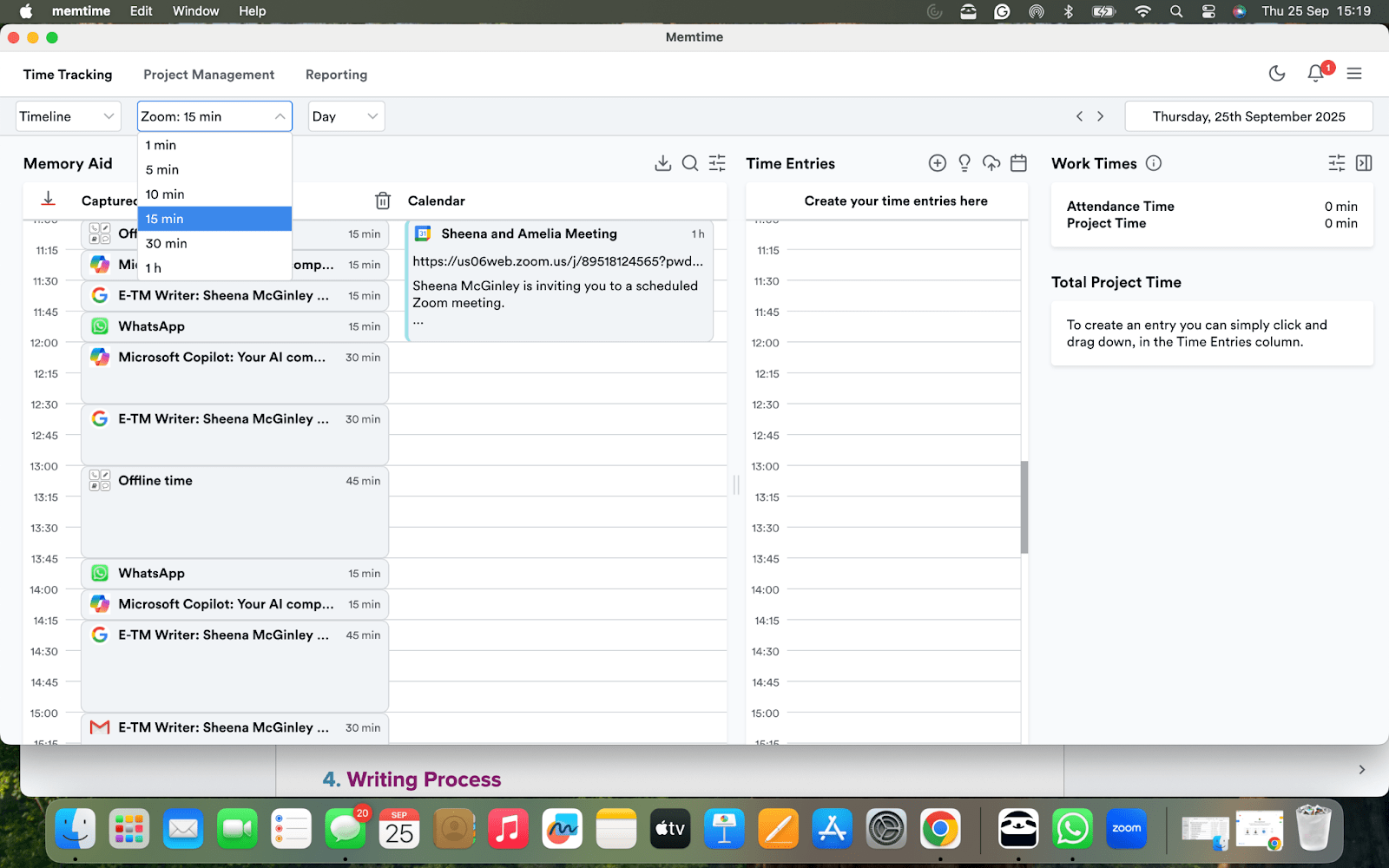The width and height of the screenshot is (1389, 868).
Task: Select 5 min zoom option
Action: pyautogui.click(x=214, y=169)
